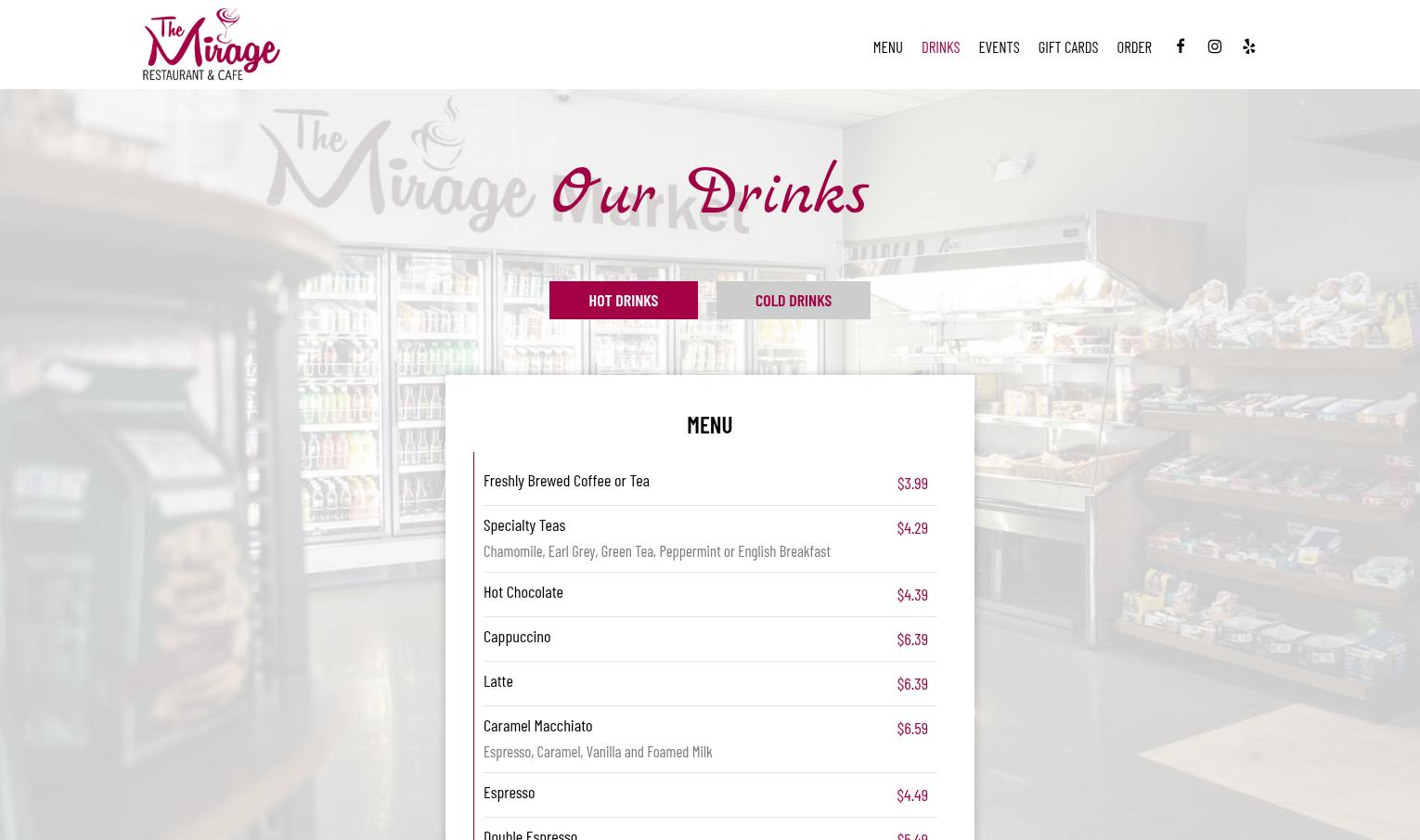Click The Mirage Restaurant & Cafe logo
This screenshot has width=1420, height=840.
click(x=211, y=45)
